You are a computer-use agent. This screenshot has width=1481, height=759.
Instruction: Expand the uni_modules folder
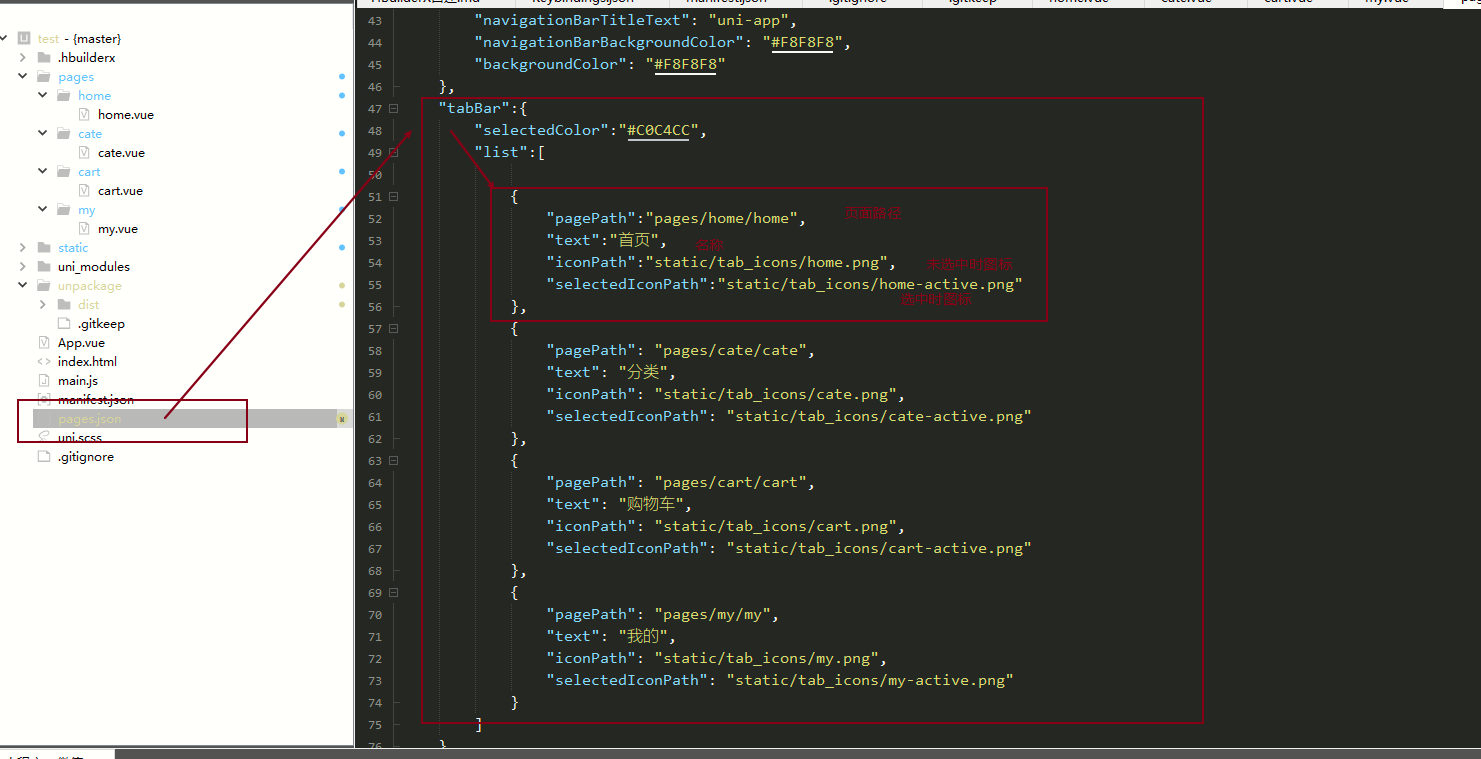pos(21,267)
